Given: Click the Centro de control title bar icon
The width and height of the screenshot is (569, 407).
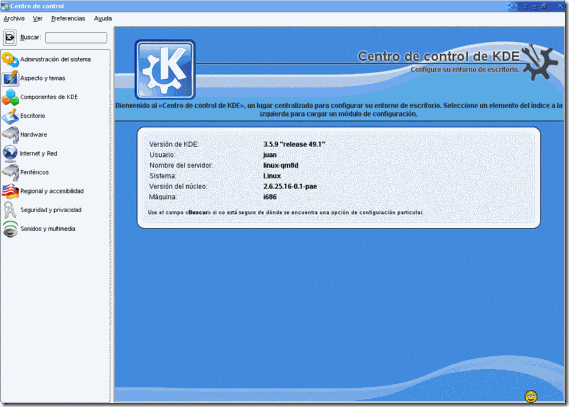Looking at the screenshot, I should tap(5, 6).
